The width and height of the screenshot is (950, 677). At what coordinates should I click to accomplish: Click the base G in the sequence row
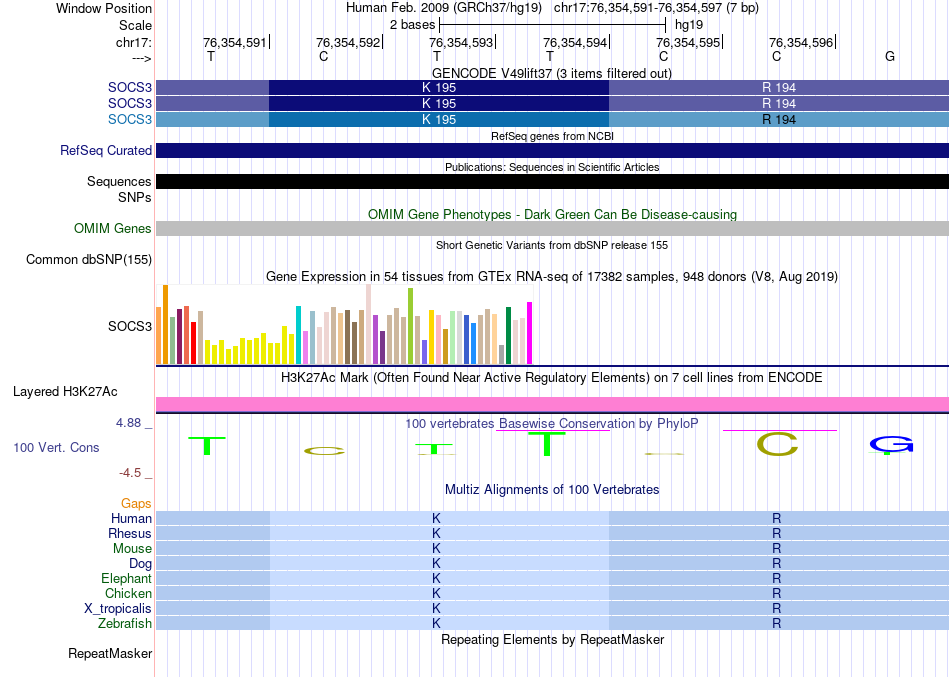point(890,56)
